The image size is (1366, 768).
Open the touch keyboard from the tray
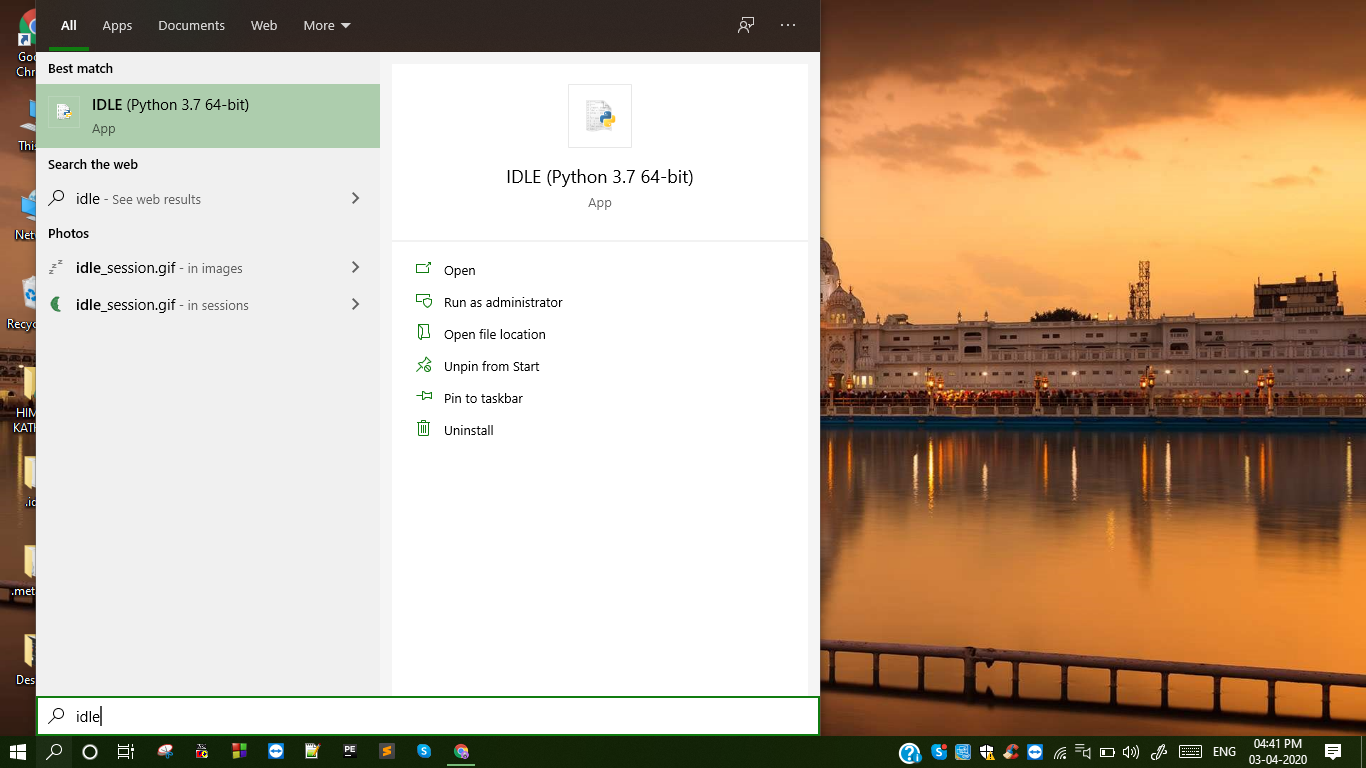pyautogui.click(x=1190, y=752)
